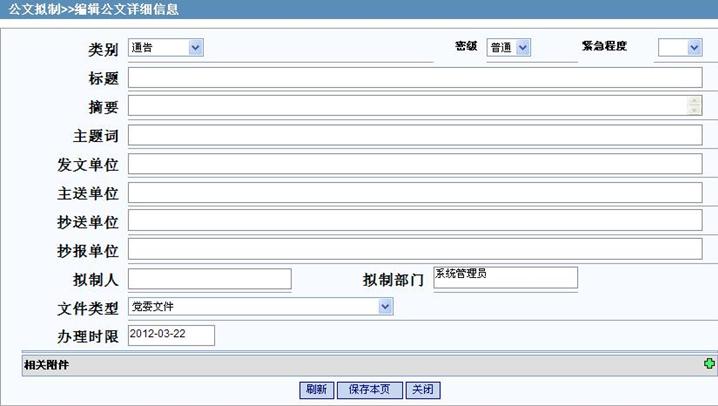
Task: Click the down arrow of 摘要 scrollbar
Action: (695, 111)
